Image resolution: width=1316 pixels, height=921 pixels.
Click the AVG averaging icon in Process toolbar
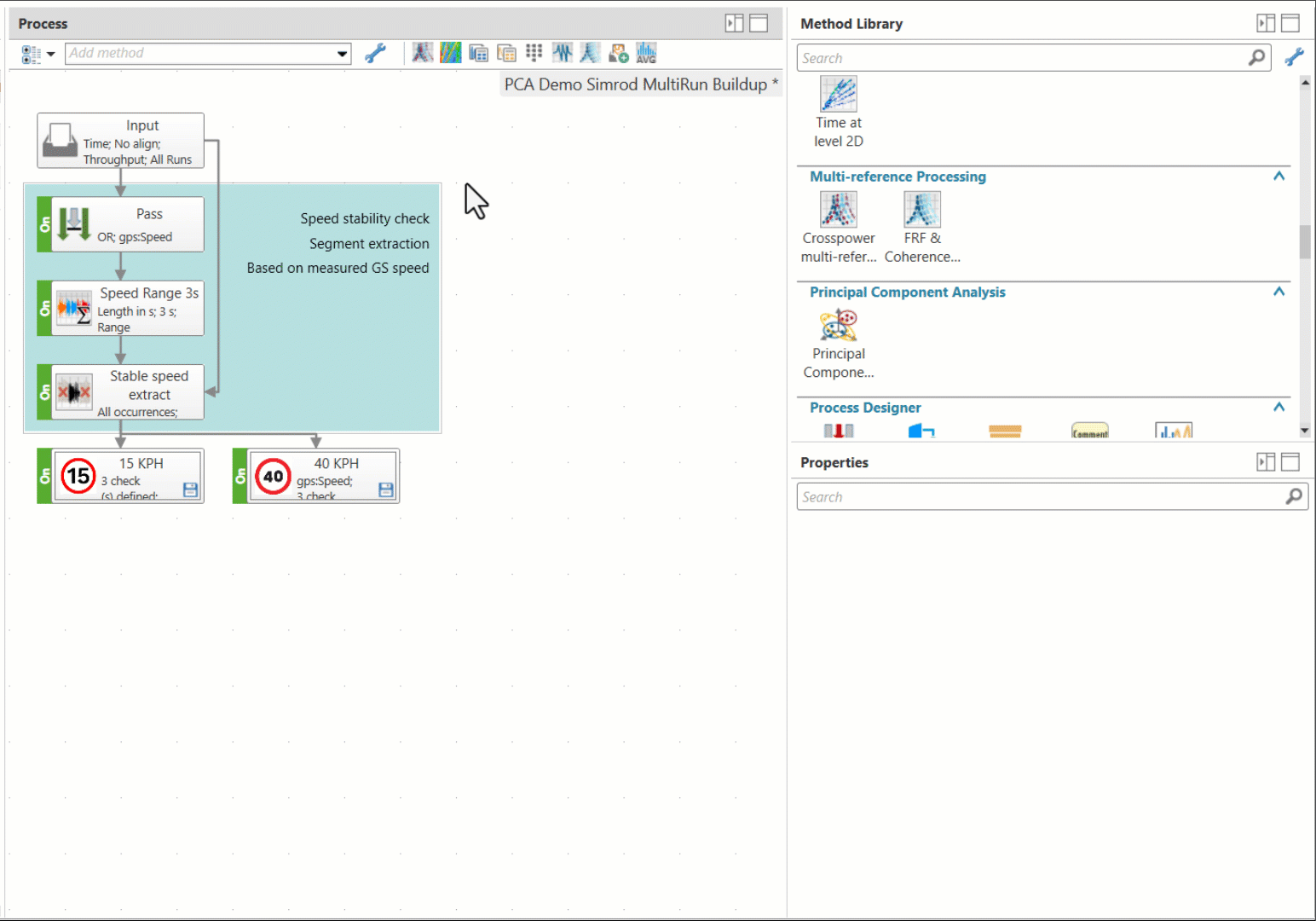[646, 53]
